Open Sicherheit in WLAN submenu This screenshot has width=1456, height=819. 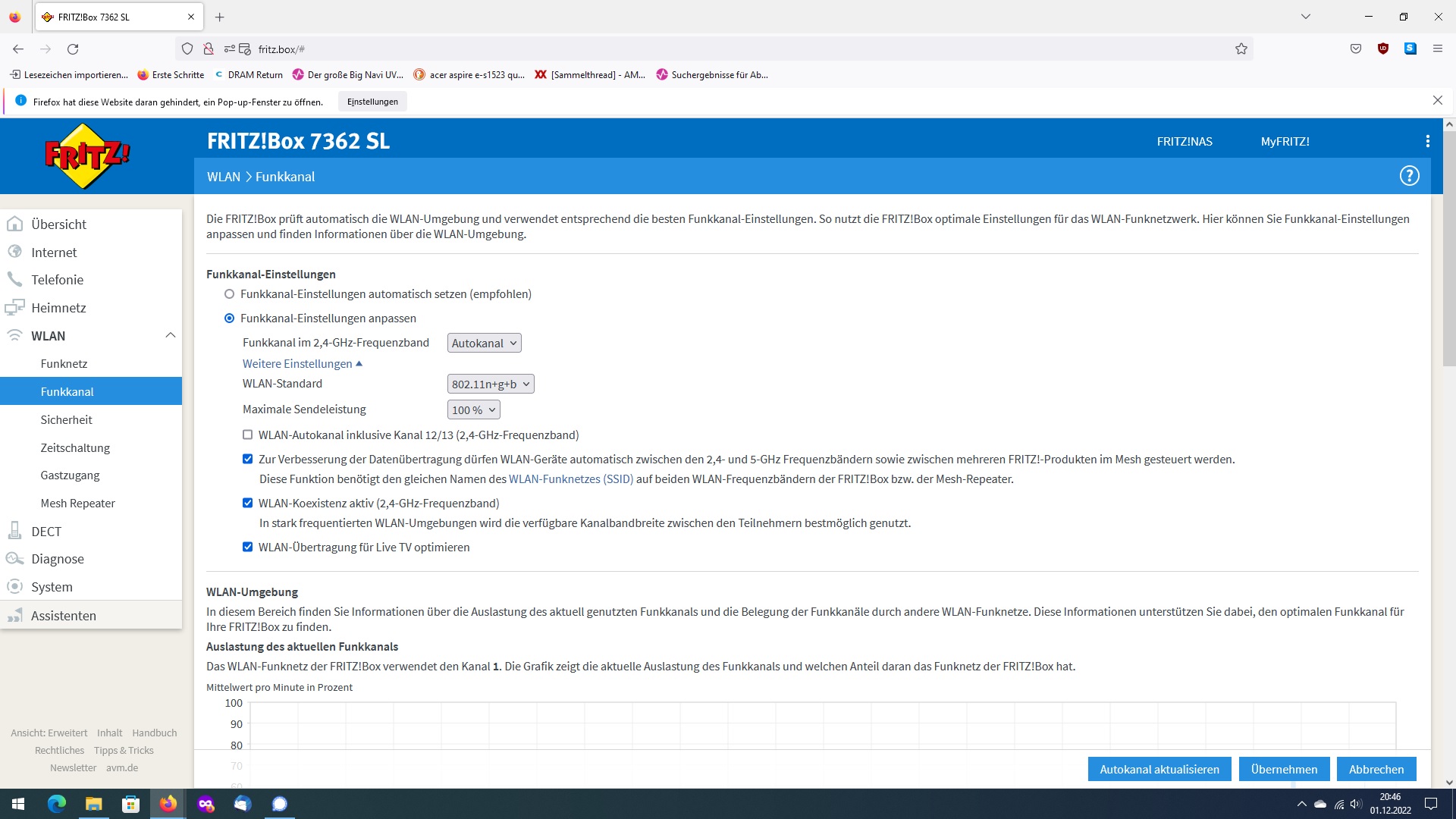pos(66,420)
